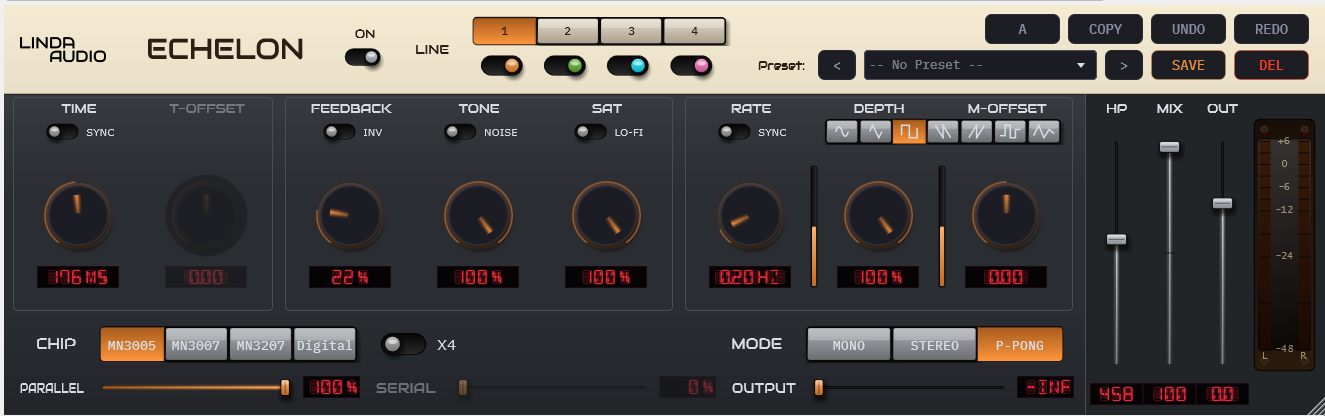
Task: Switch to delay line 2 tab
Action: 567,31
